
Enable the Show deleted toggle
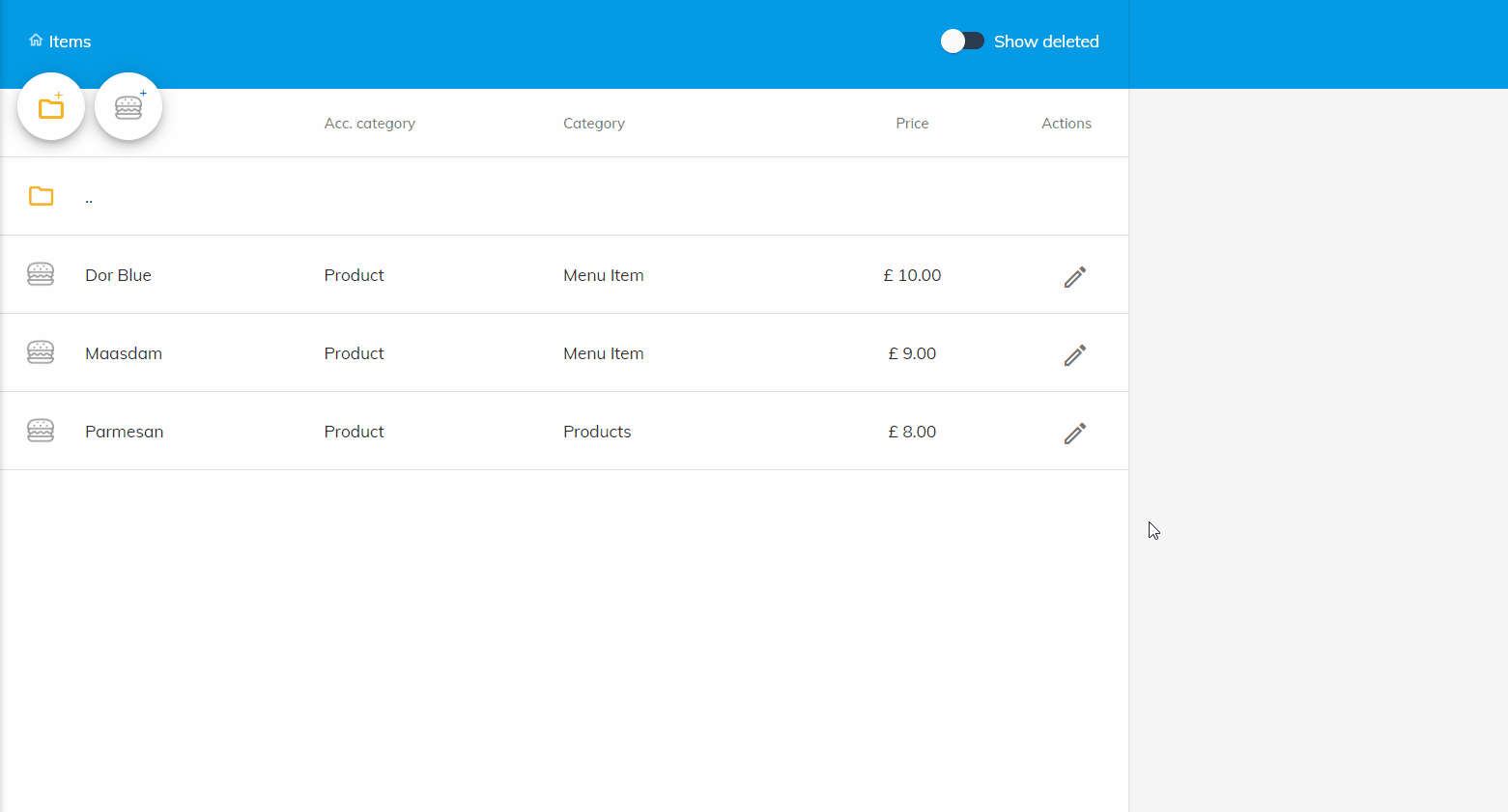962,41
